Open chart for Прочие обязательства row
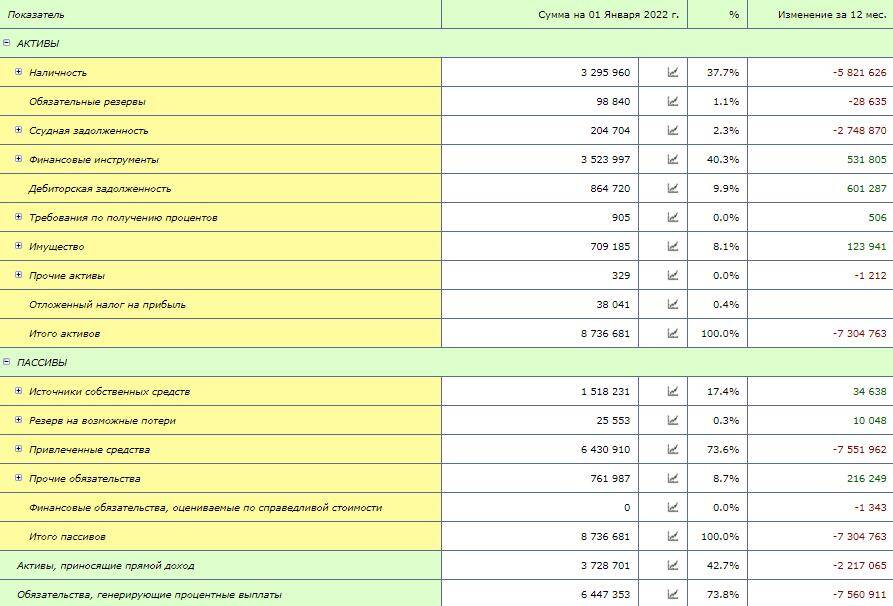The width and height of the screenshot is (893, 606). [673, 479]
